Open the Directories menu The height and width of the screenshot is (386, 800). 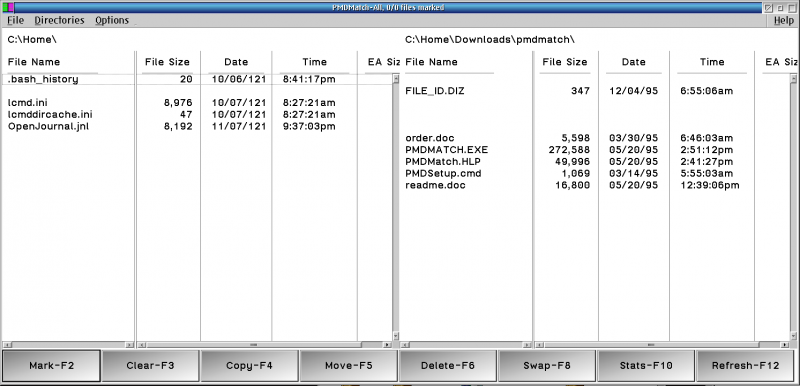tap(59, 20)
